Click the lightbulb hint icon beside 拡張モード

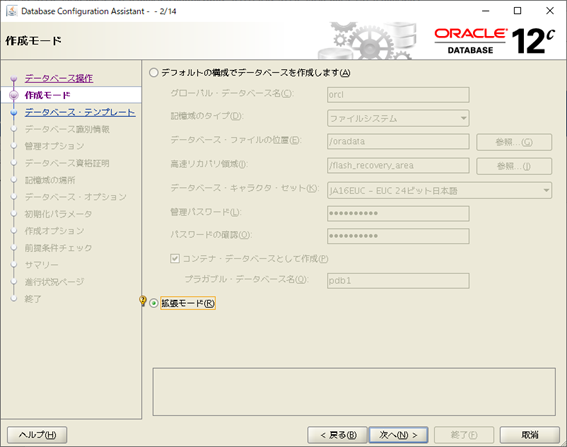(x=142, y=301)
